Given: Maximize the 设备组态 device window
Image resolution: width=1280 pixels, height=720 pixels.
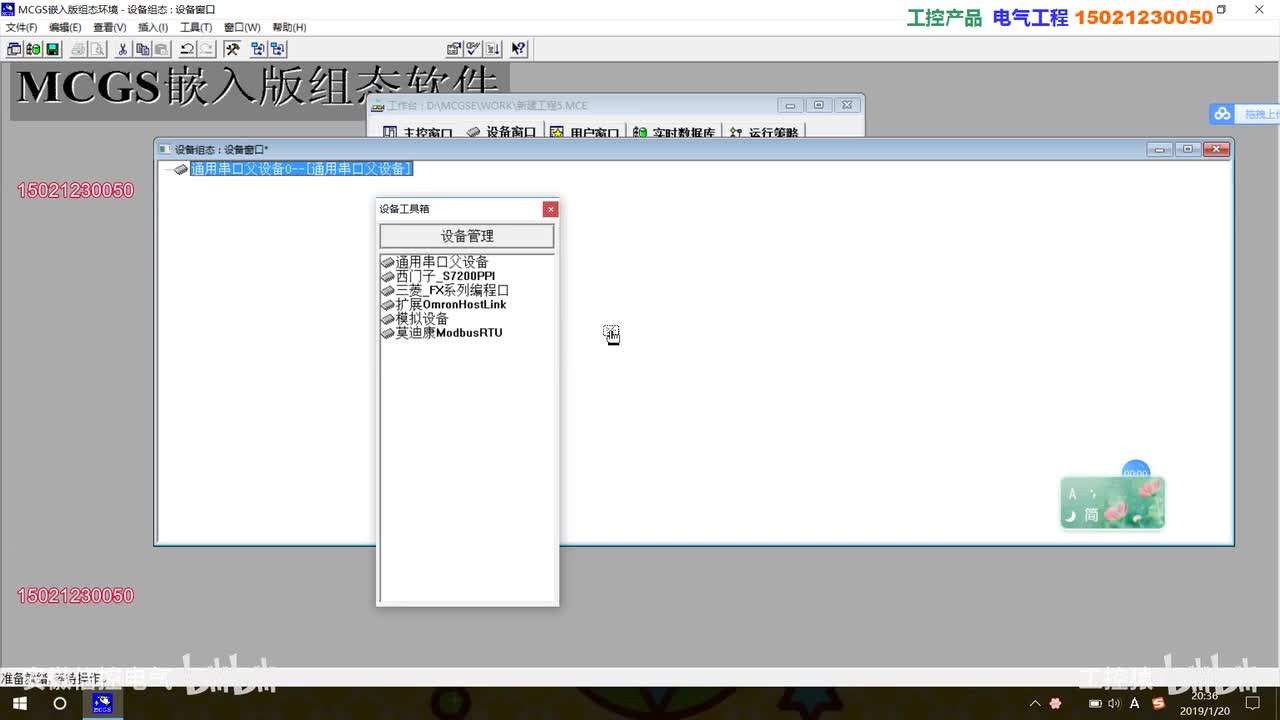Looking at the screenshot, I should (1187, 149).
